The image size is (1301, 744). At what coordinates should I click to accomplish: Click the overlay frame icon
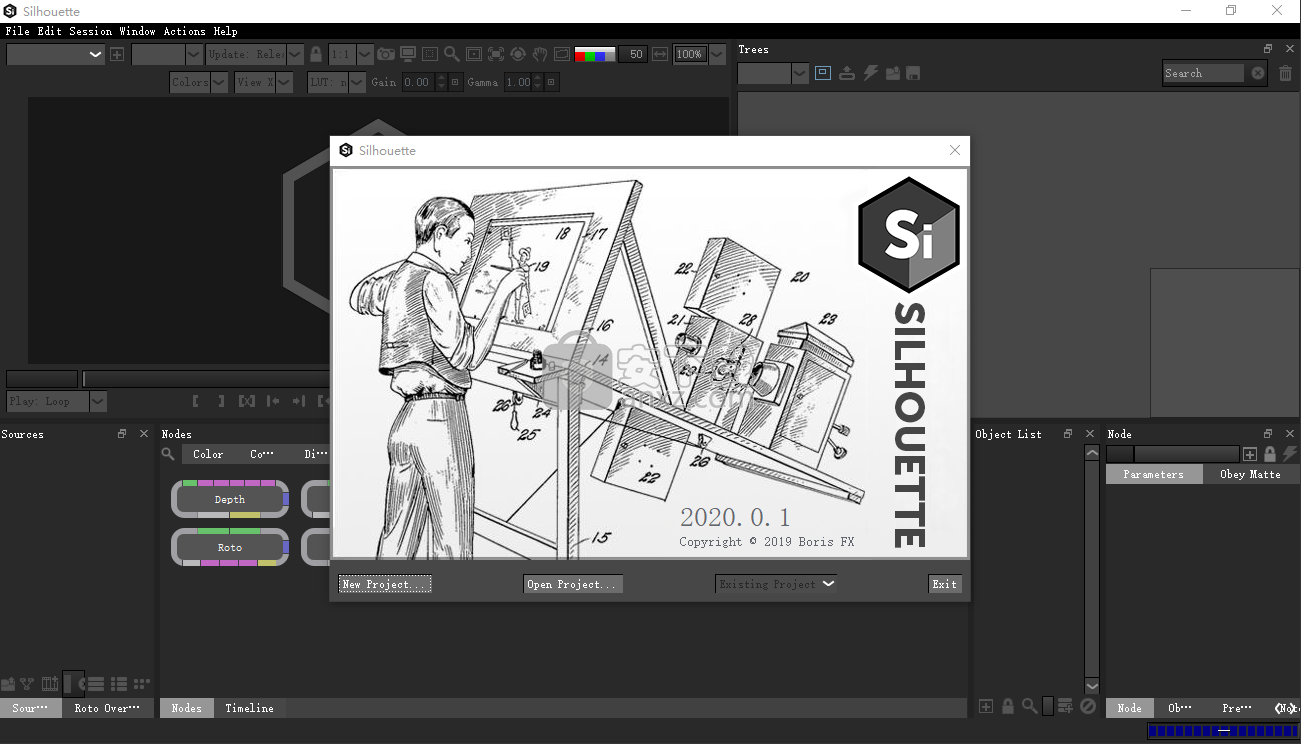tap(562, 54)
